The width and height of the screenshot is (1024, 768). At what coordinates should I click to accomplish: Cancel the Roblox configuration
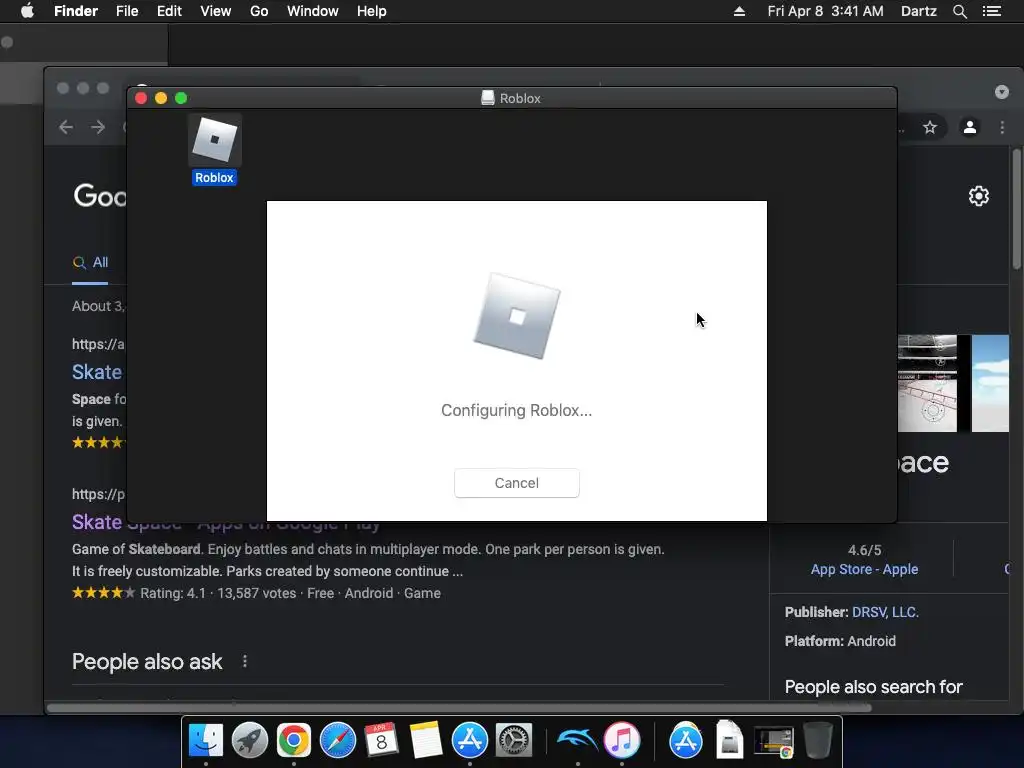pyautogui.click(x=517, y=483)
